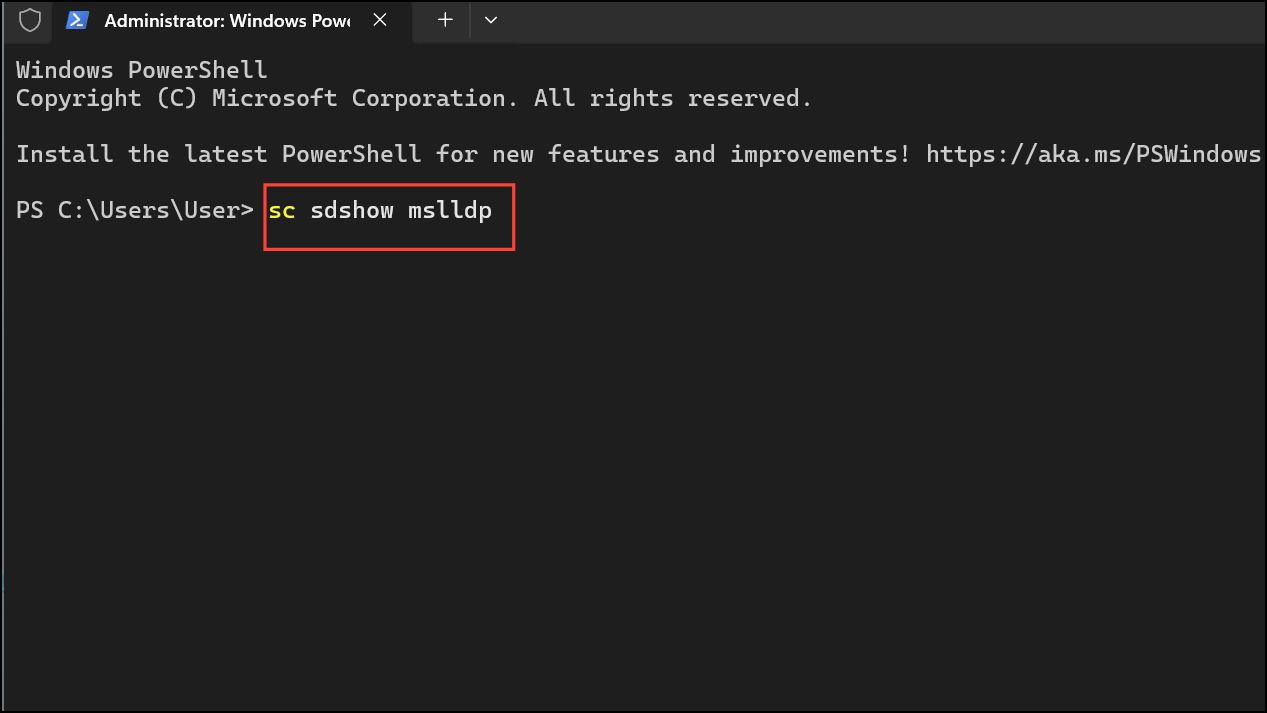Place the cursor after 'mslldp'

(497, 210)
